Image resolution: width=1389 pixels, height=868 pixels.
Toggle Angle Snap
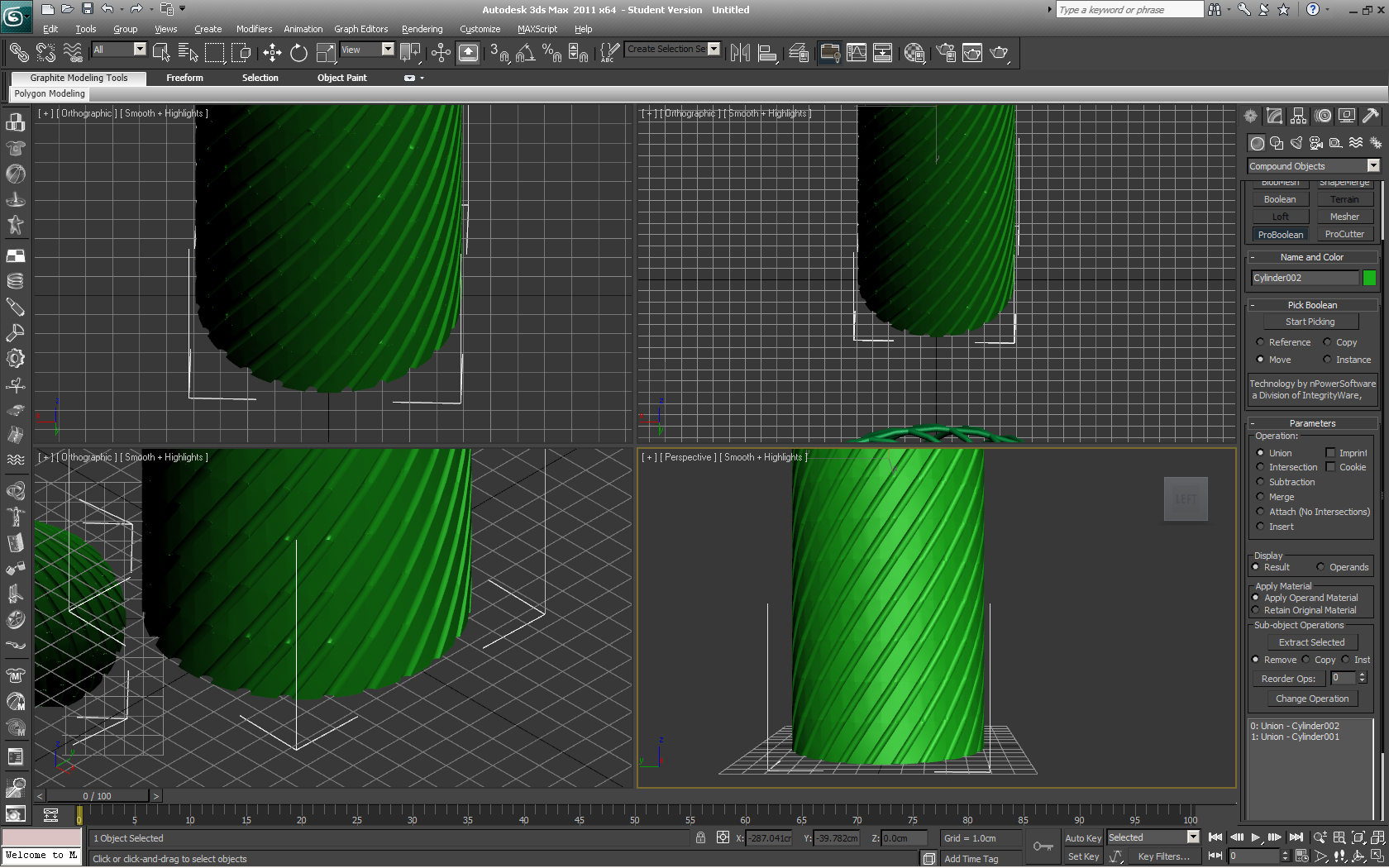pos(525,53)
